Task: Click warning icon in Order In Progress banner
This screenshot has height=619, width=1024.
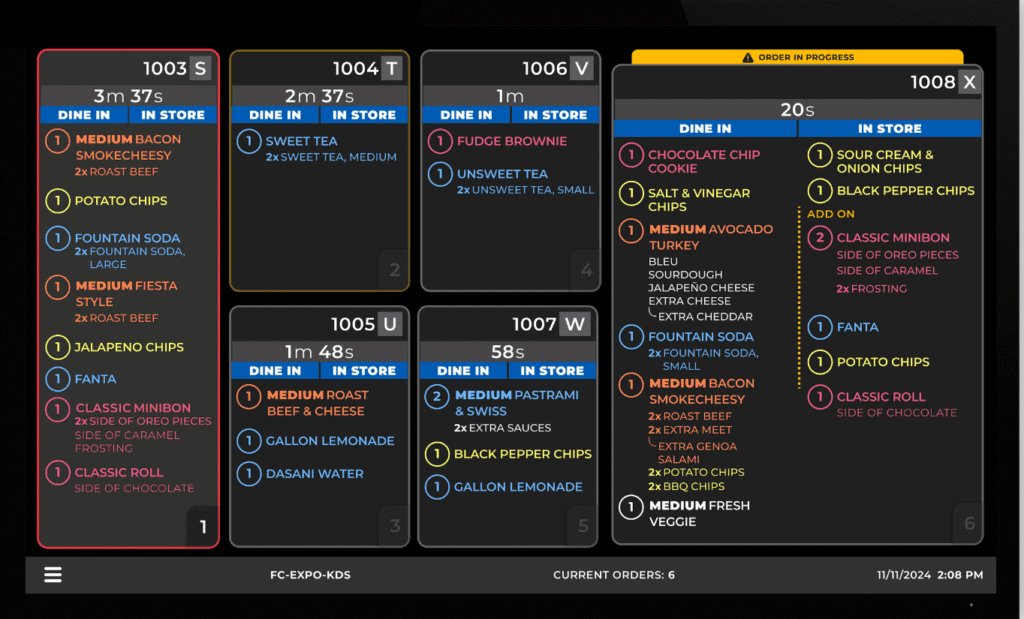Action: click(x=748, y=58)
